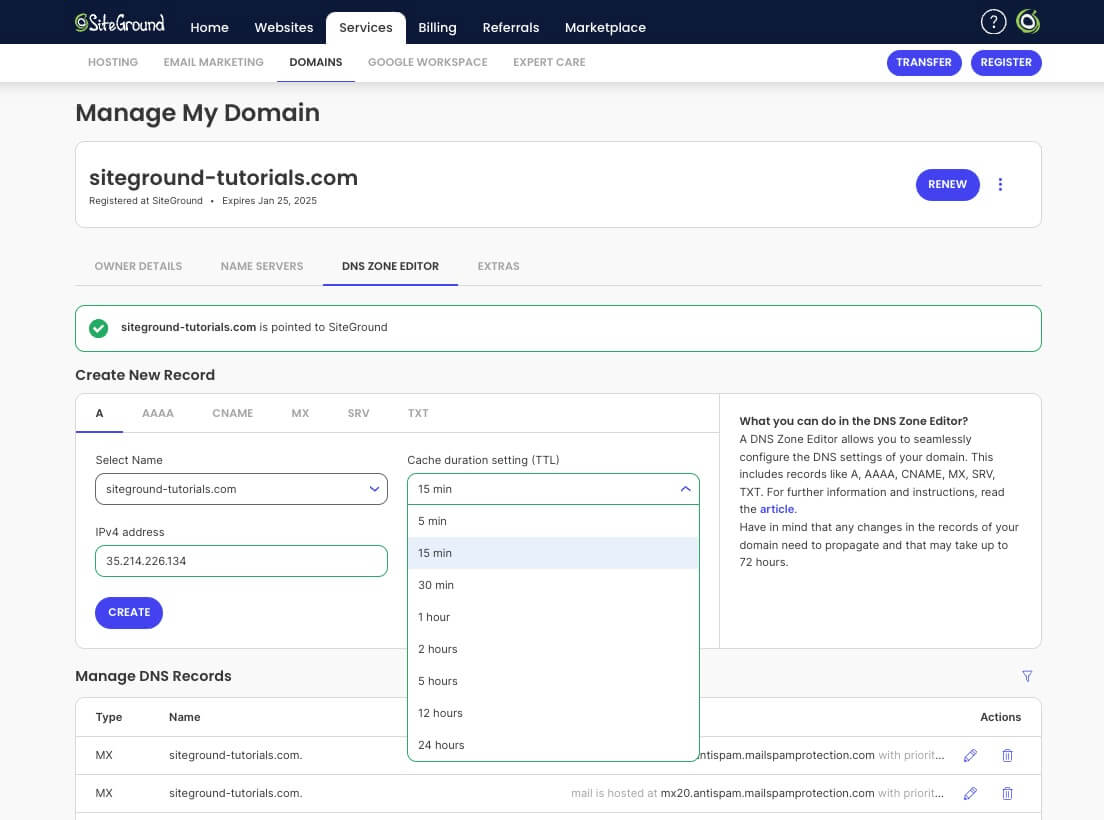Click the blue CREATE button

point(129,612)
